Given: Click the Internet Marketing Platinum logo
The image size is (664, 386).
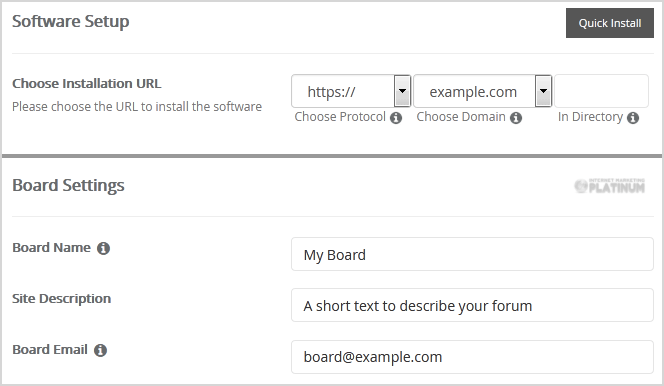Looking at the screenshot, I should pos(609,185).
